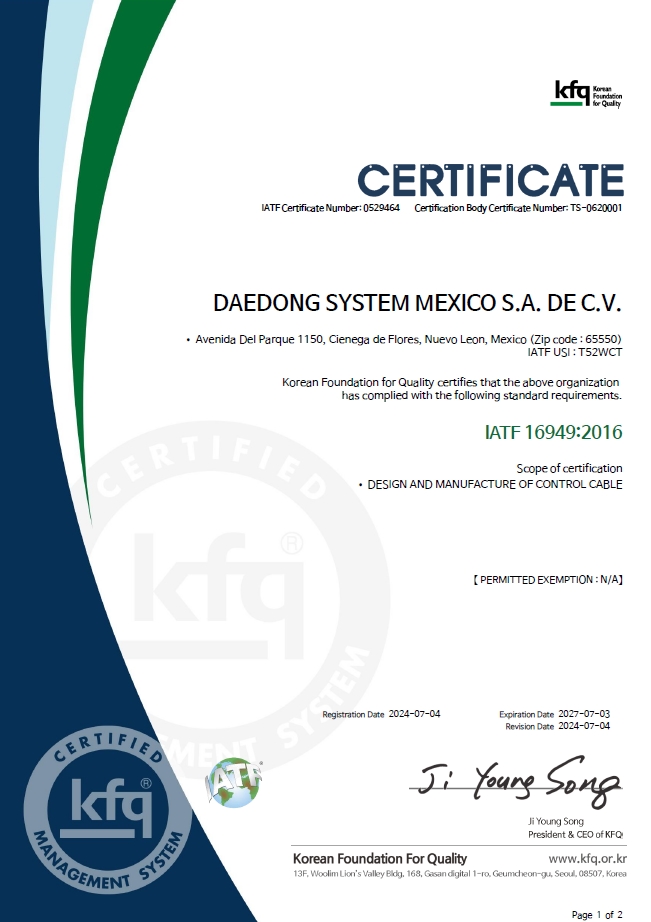Image resolution: width=651 pixels, height=922 pixels.
Task: Click the printed name Ji Young Song
Action: coord(556,821)
